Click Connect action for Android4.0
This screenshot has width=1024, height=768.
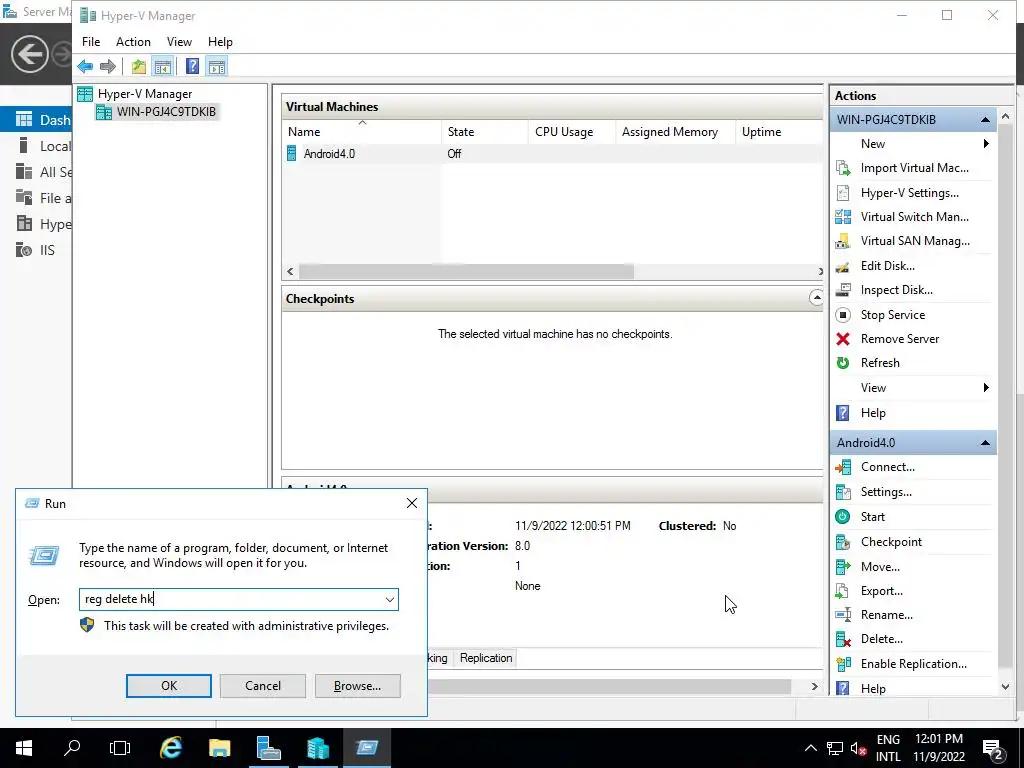coord(888,467)
